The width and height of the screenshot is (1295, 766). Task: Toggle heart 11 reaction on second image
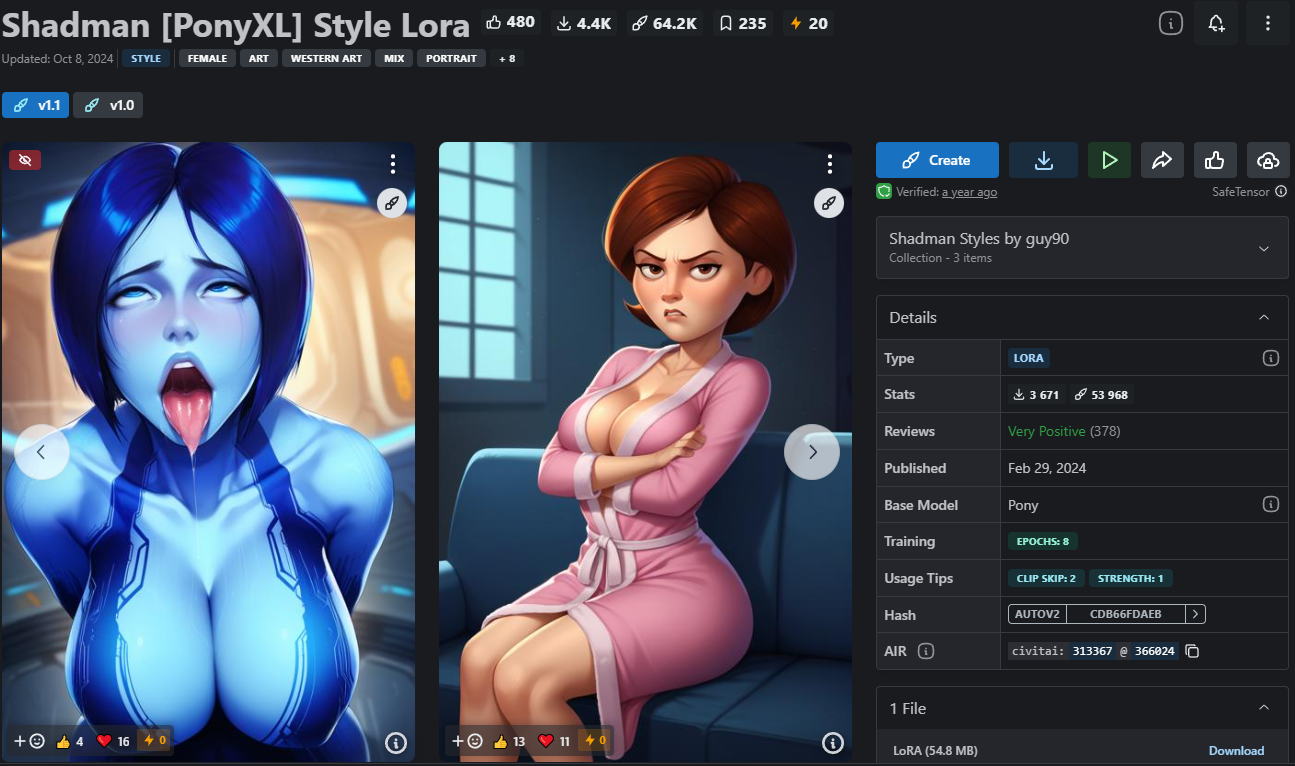554,741
